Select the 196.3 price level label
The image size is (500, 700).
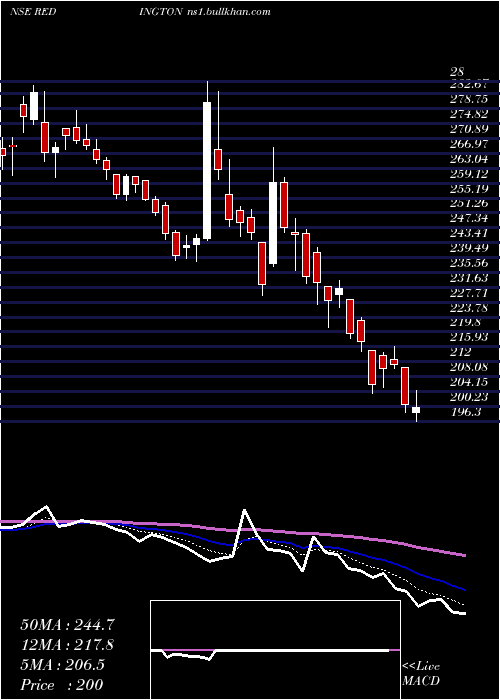tap(467, 412)
